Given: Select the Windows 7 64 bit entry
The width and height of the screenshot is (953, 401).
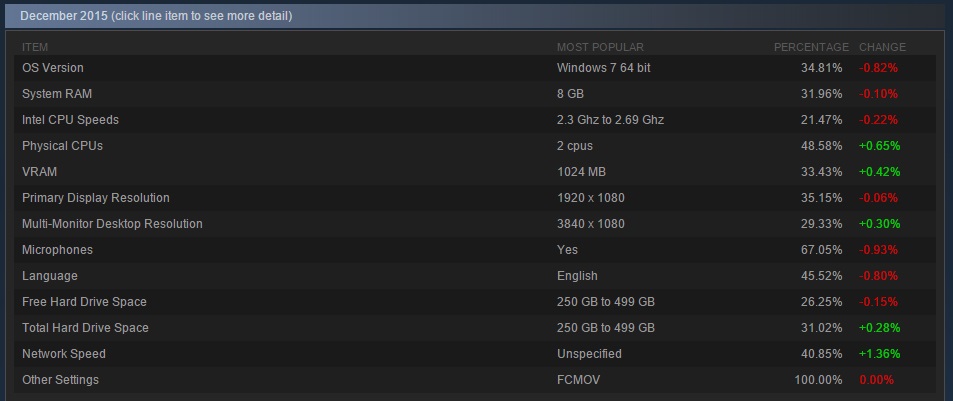Looking at the screenshot, I should coord(604,68).
